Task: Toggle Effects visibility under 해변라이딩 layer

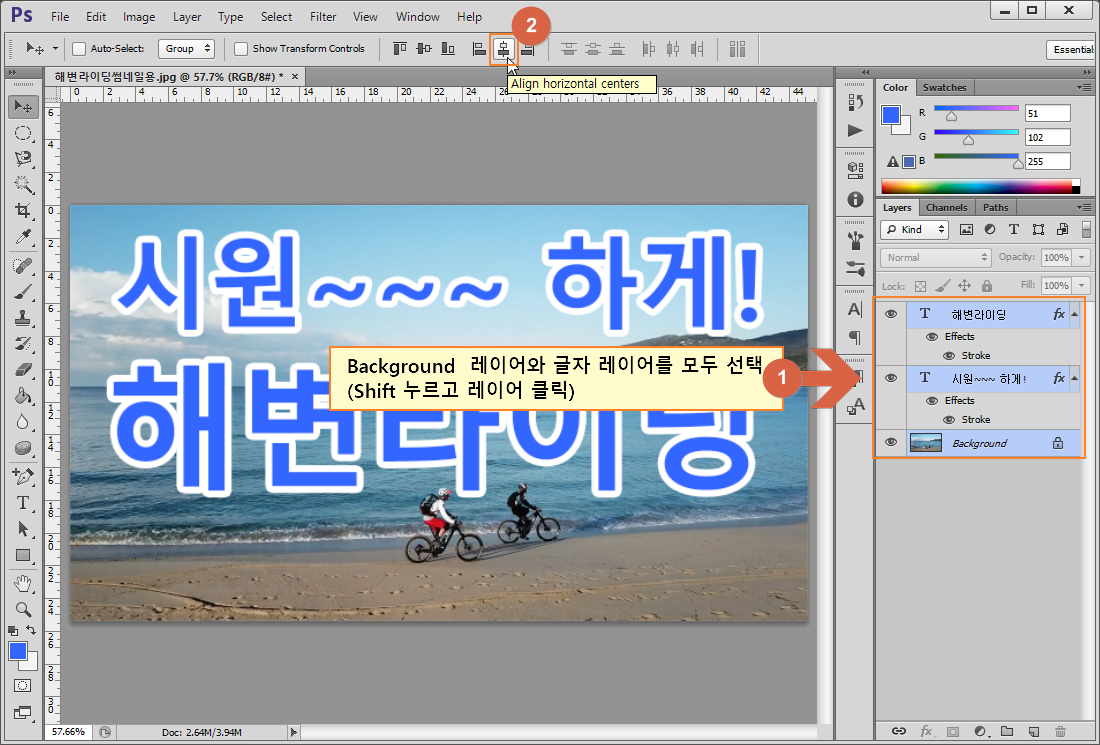Action: [932, 337]
